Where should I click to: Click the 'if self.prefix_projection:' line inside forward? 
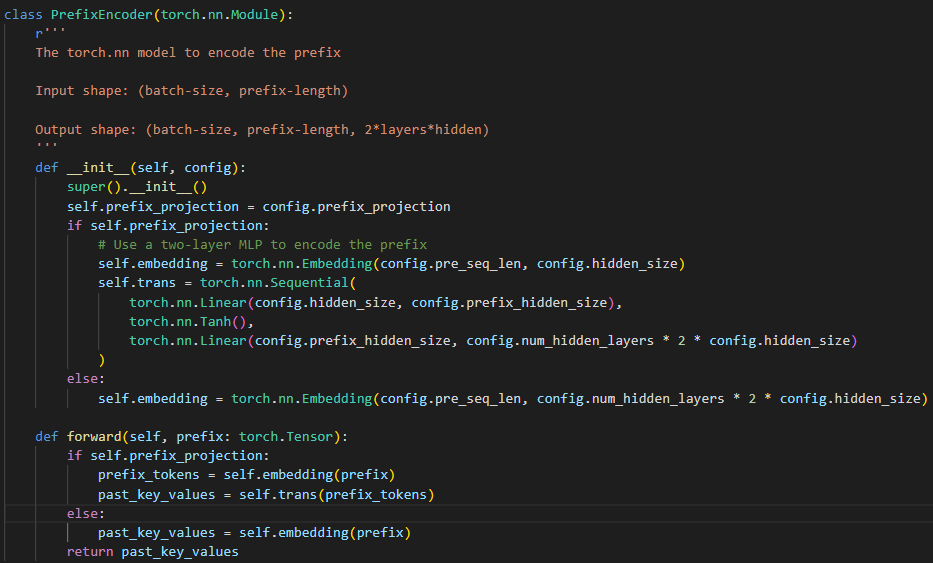click(168, 455)
